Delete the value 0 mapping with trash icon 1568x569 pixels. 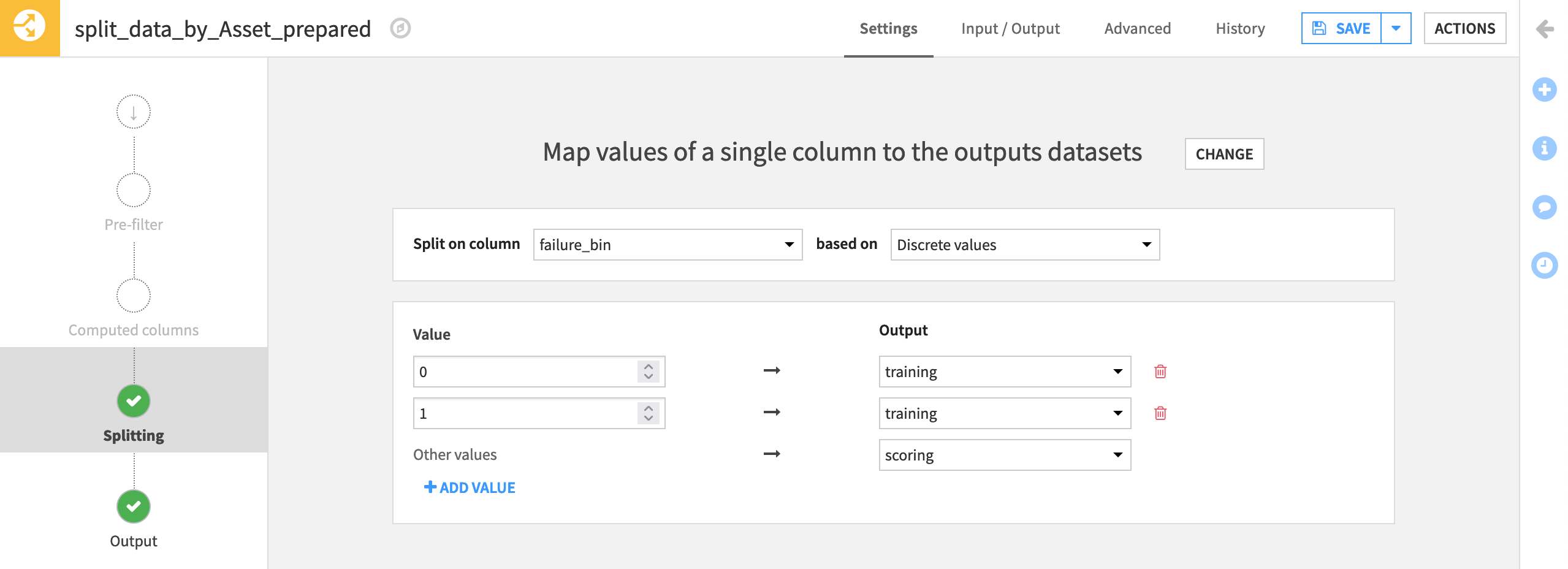1160,372
